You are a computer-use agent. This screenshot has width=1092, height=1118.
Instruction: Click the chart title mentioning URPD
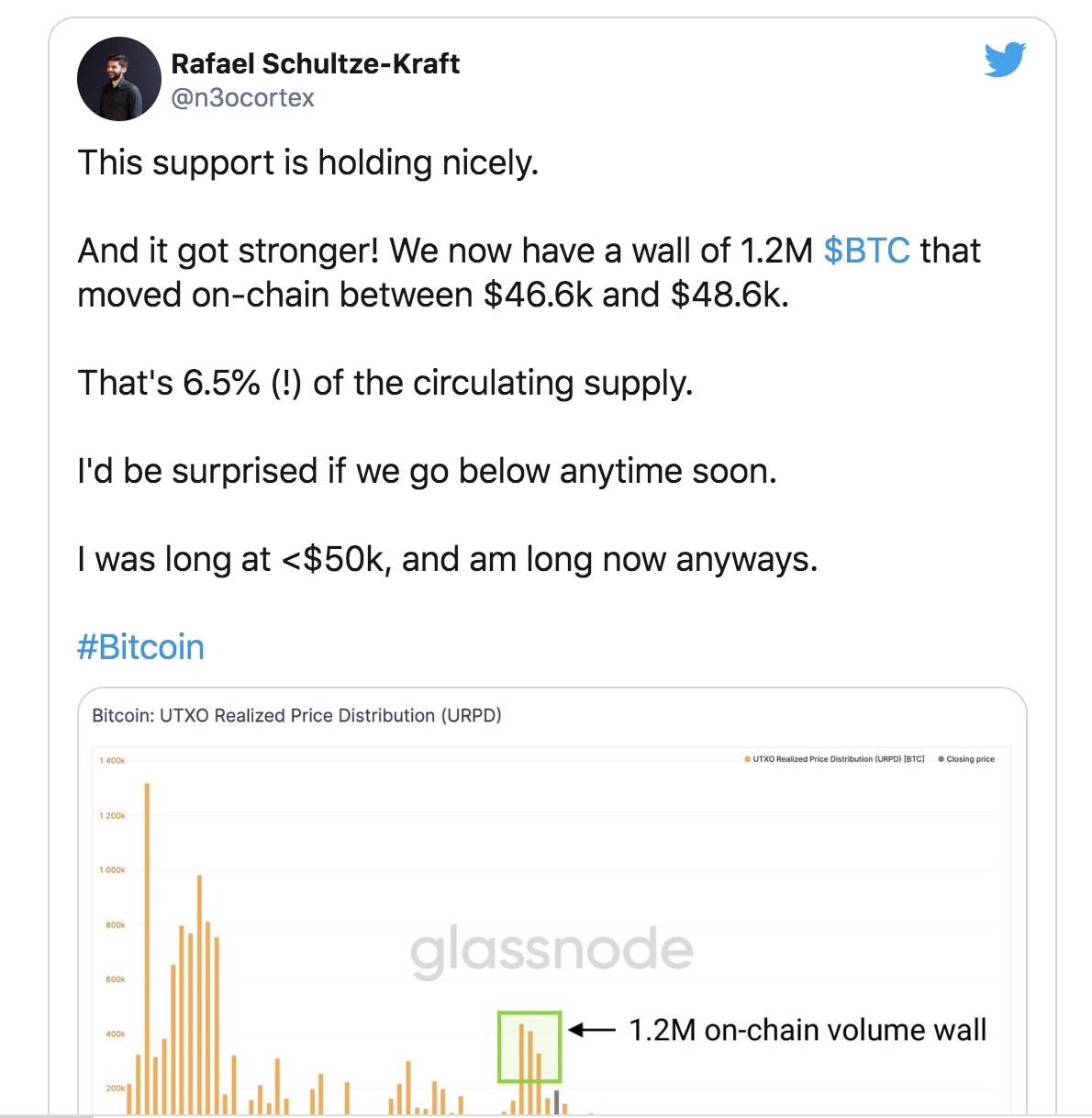coord(296,715)
